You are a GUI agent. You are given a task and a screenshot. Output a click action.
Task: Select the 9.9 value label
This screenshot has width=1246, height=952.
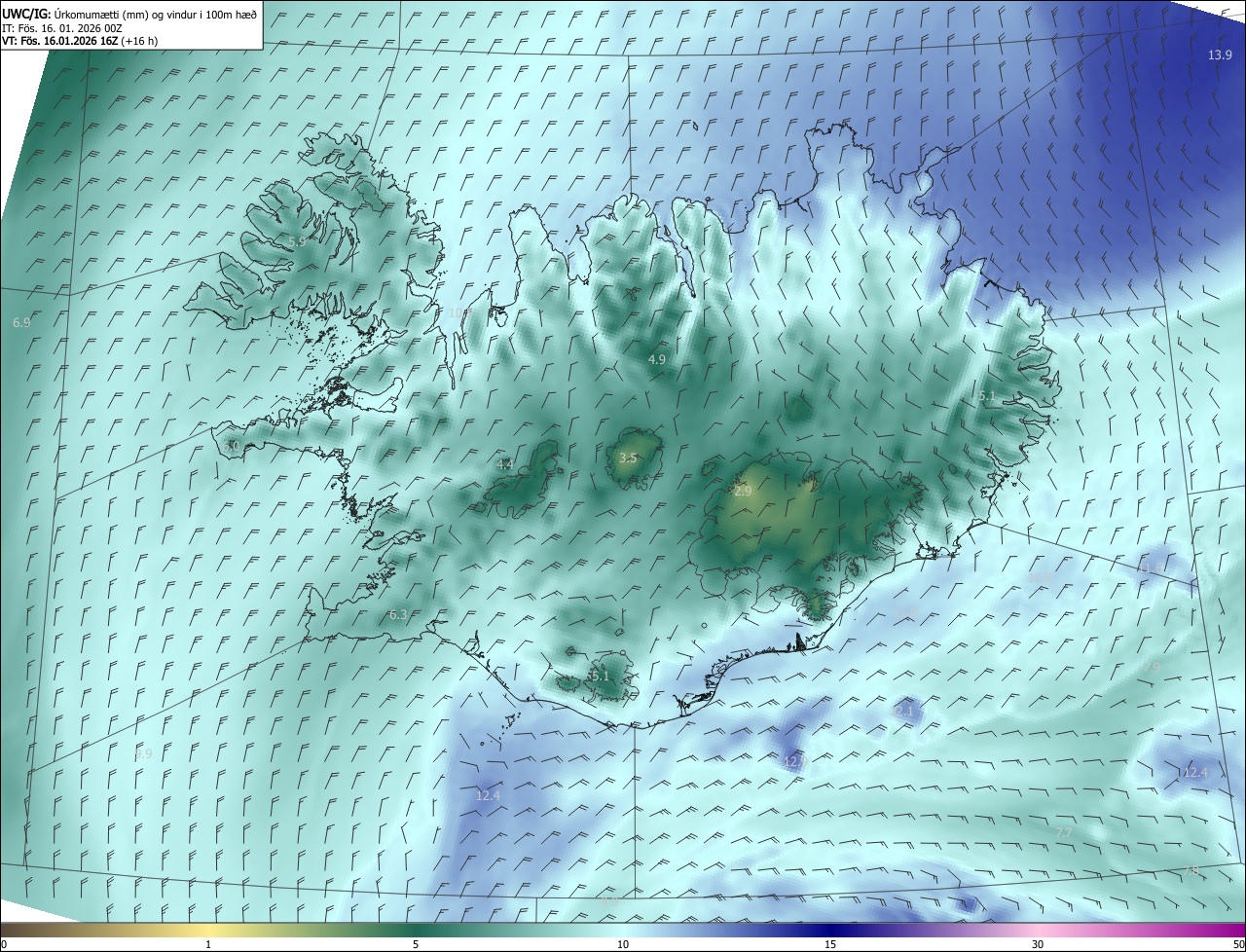(x=144, y=754)
